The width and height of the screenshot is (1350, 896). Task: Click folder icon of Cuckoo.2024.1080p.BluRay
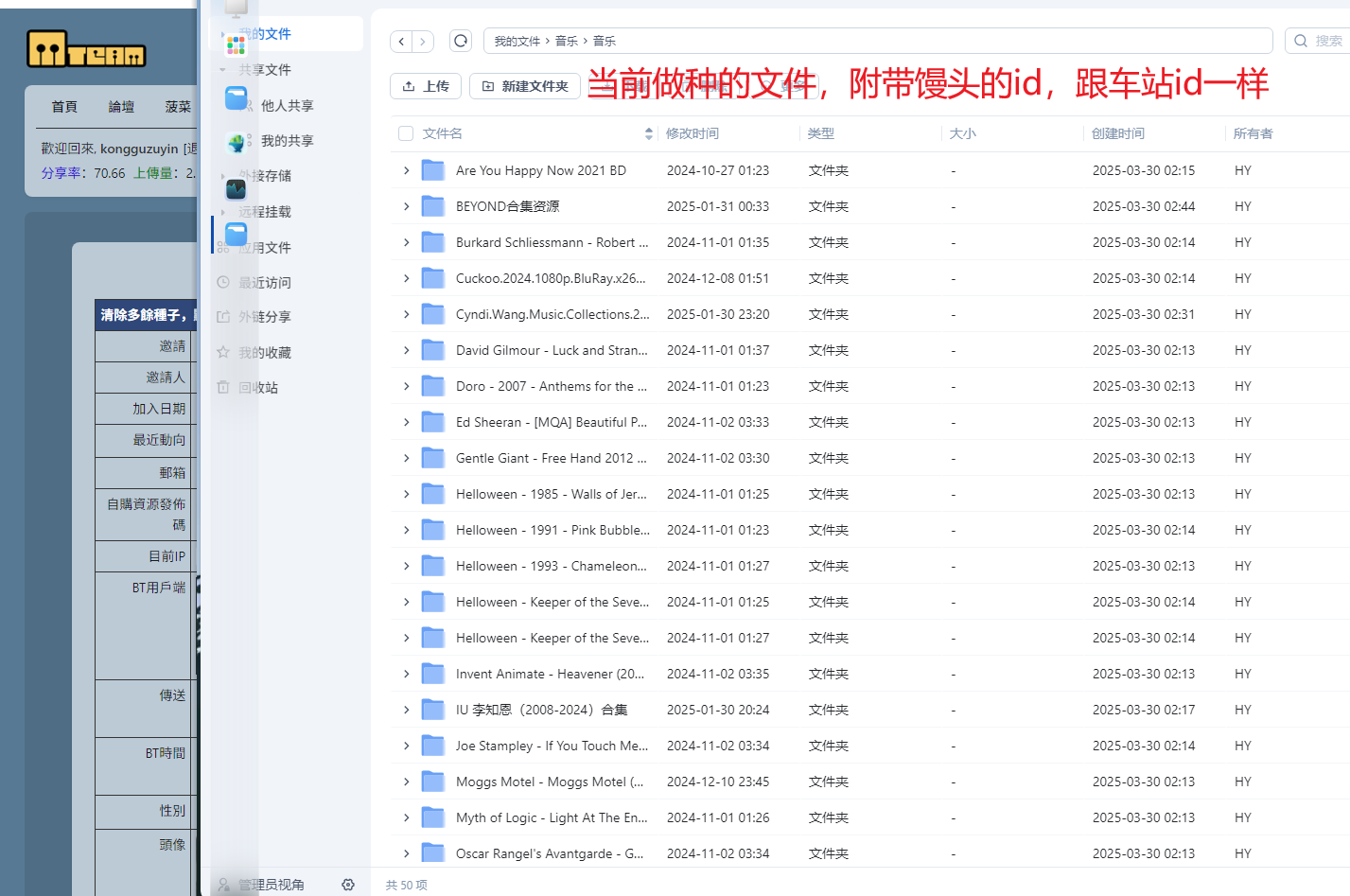click(433, 278)
